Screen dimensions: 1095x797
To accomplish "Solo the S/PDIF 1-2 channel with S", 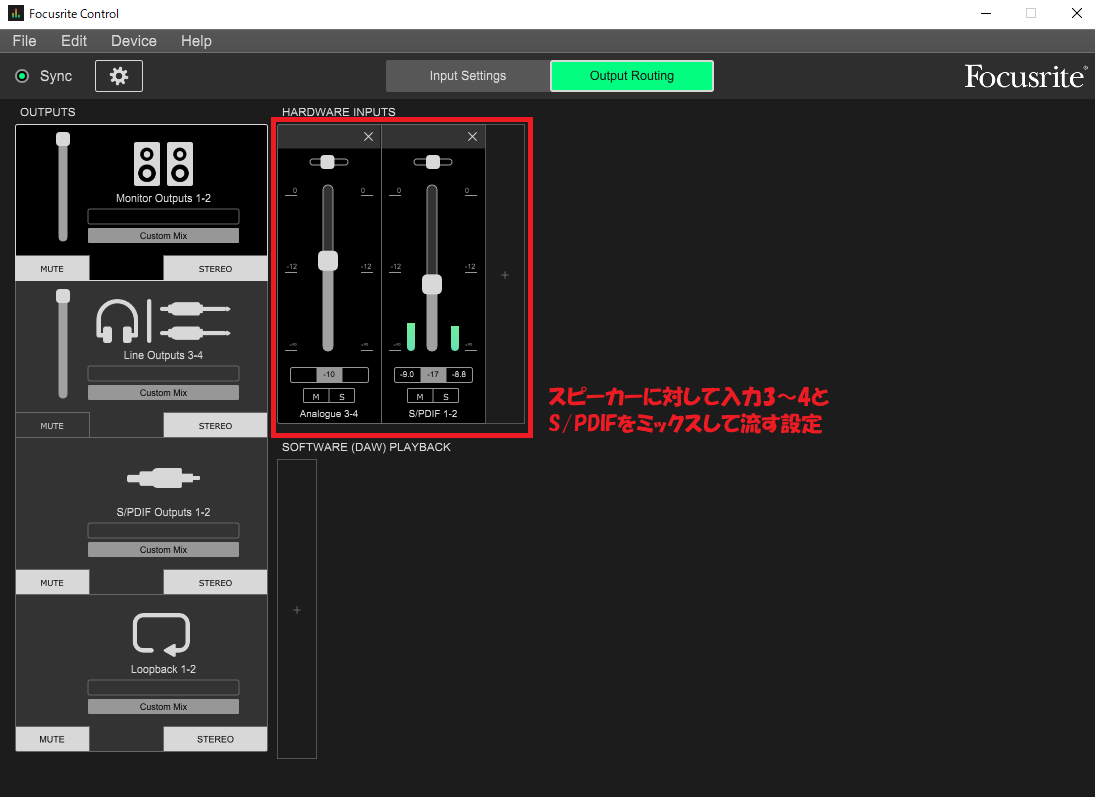I will point(446,396).
